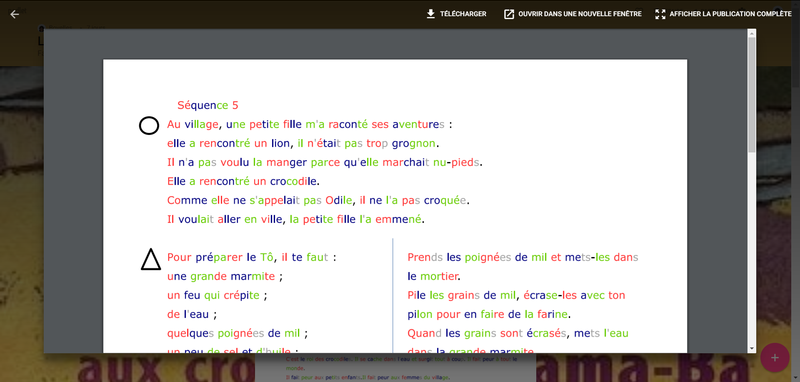Select AFFICHER LA PUBLICATION COMPLÈTE

click(x=731, y=14)
